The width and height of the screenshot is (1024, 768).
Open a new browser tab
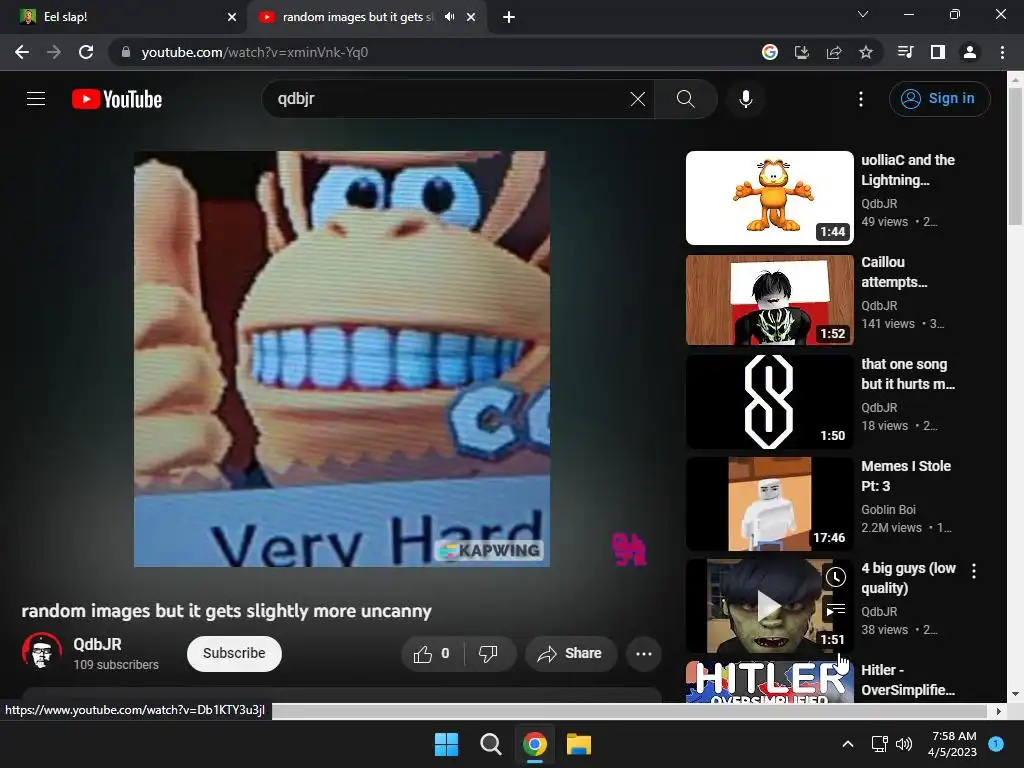(509, 17)
